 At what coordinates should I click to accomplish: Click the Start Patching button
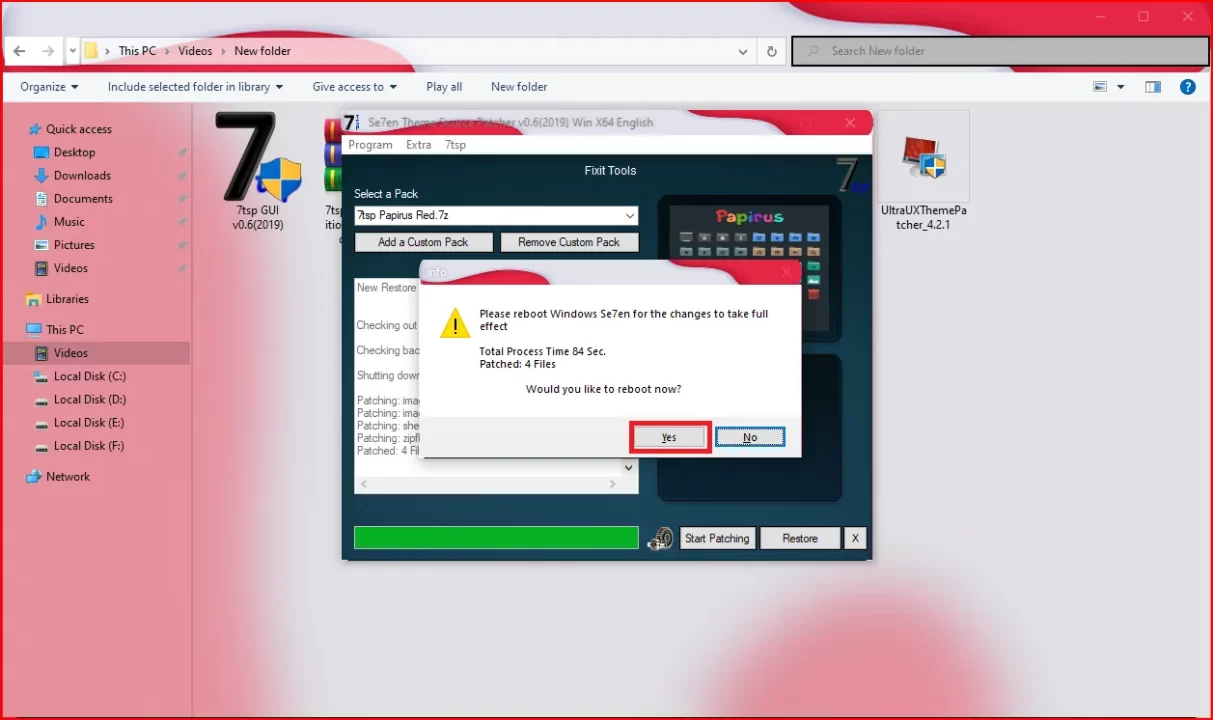717,538
